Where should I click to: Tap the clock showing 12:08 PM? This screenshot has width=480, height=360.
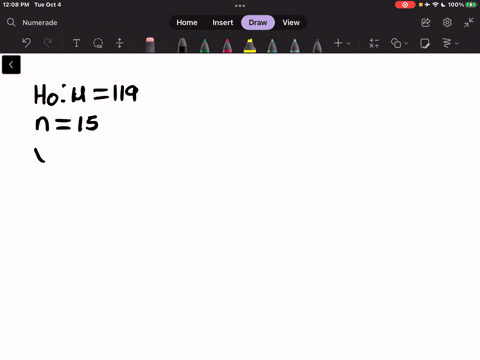point(16,5)
